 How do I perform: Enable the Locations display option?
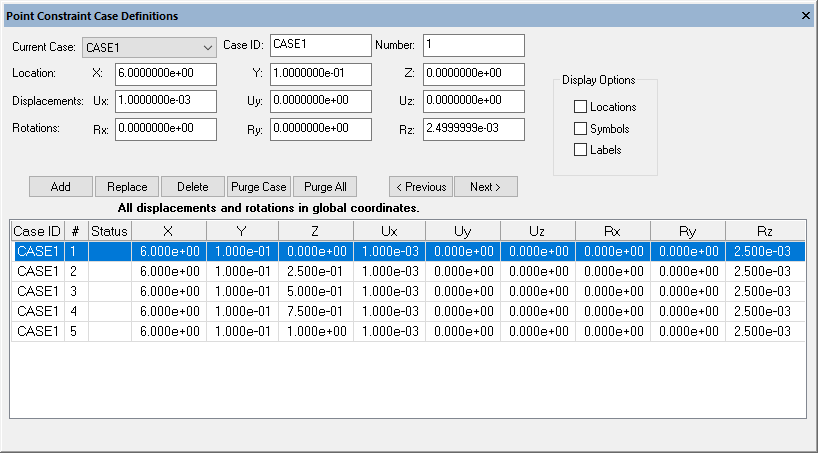(x=580, y=107)
